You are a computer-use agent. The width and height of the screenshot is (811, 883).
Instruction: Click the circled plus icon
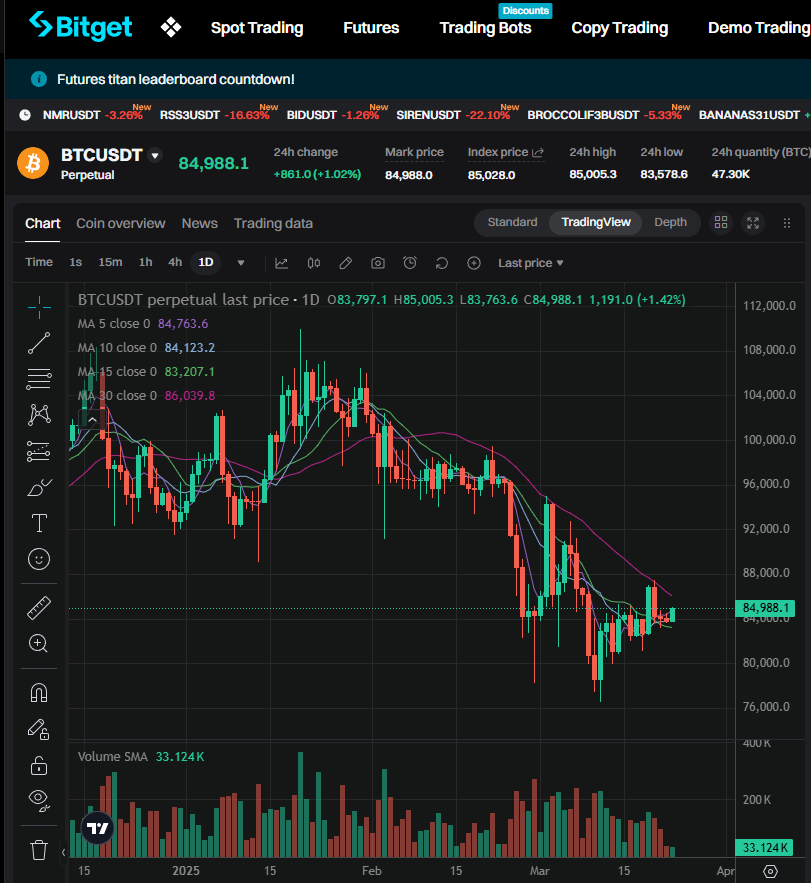[x=474, y=263]
